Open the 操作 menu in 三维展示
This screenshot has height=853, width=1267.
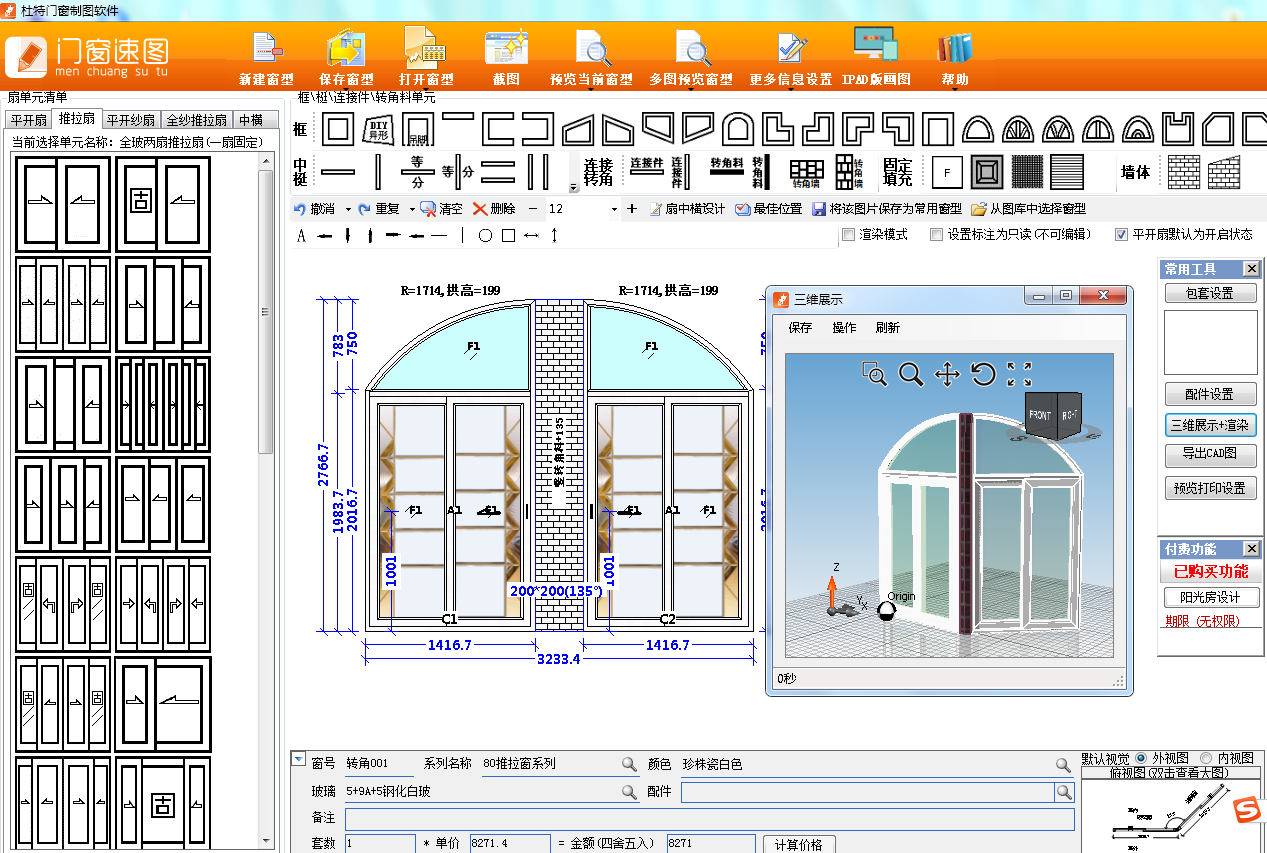click(845, 327)
